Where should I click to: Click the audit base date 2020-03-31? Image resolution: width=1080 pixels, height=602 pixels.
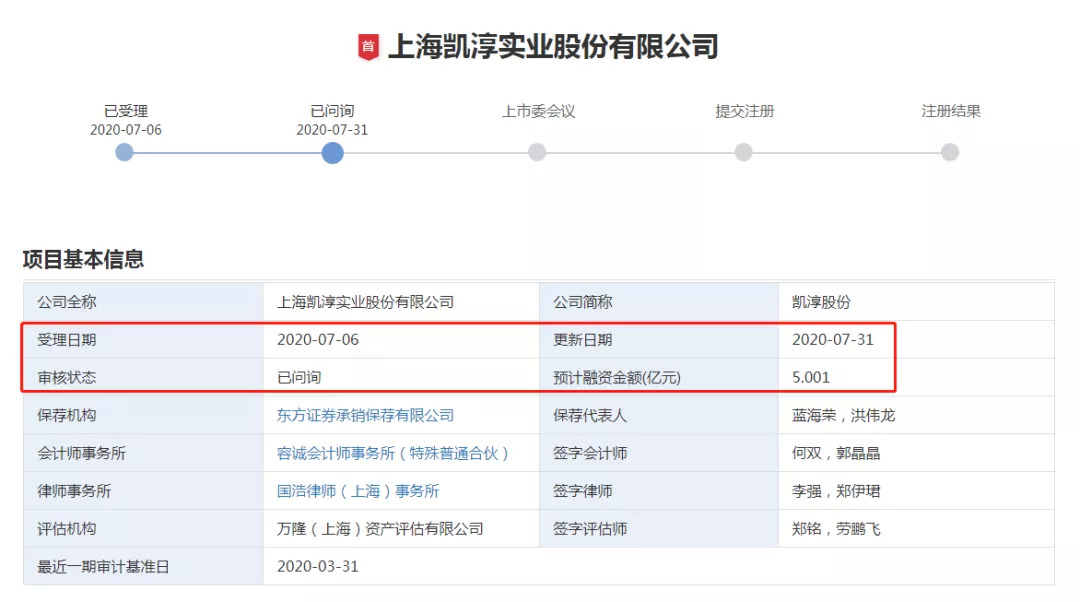pyautogui.click(x=318, y=567)
